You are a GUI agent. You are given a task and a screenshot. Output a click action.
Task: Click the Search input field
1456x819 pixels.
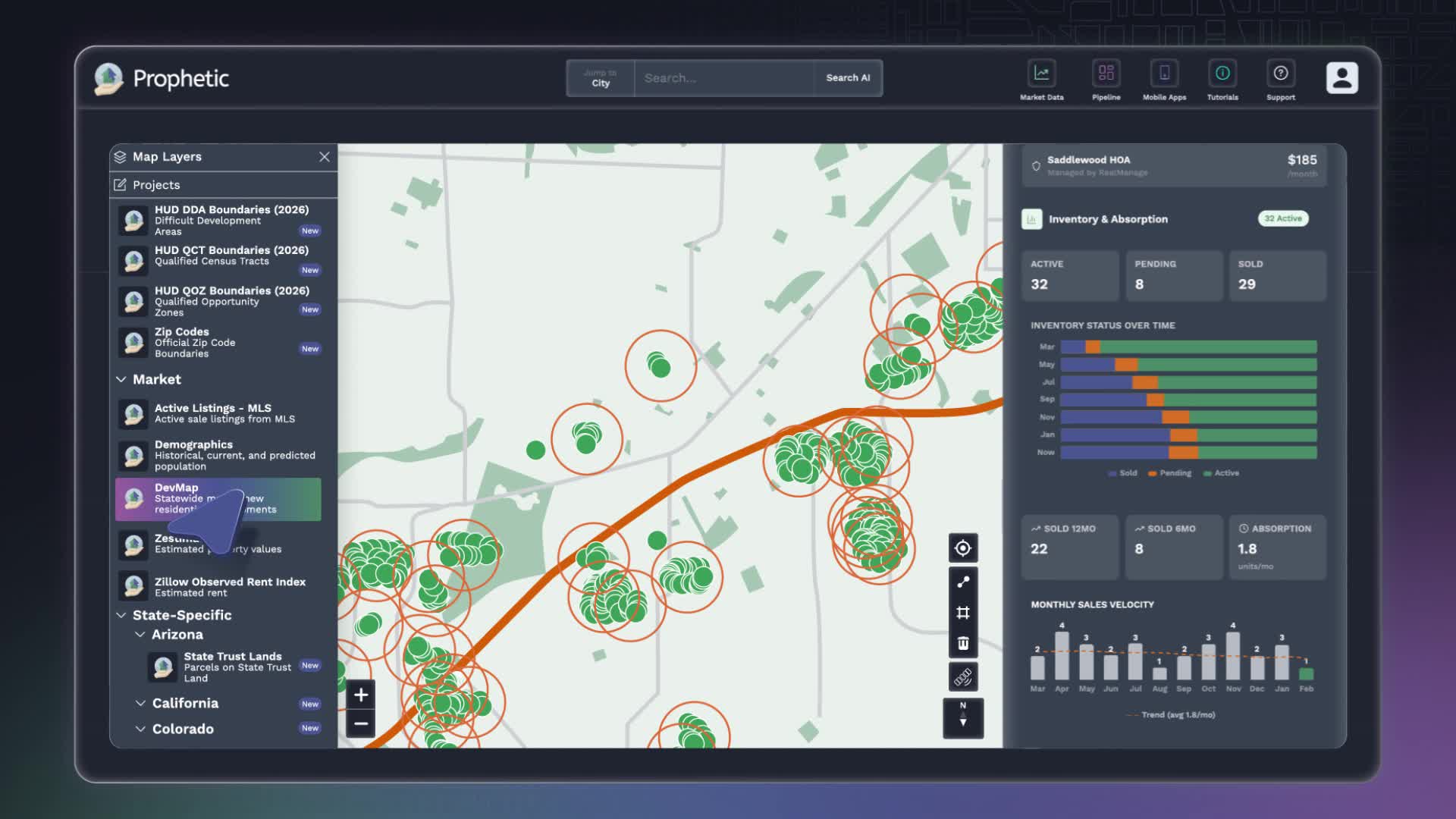(724, 78)
